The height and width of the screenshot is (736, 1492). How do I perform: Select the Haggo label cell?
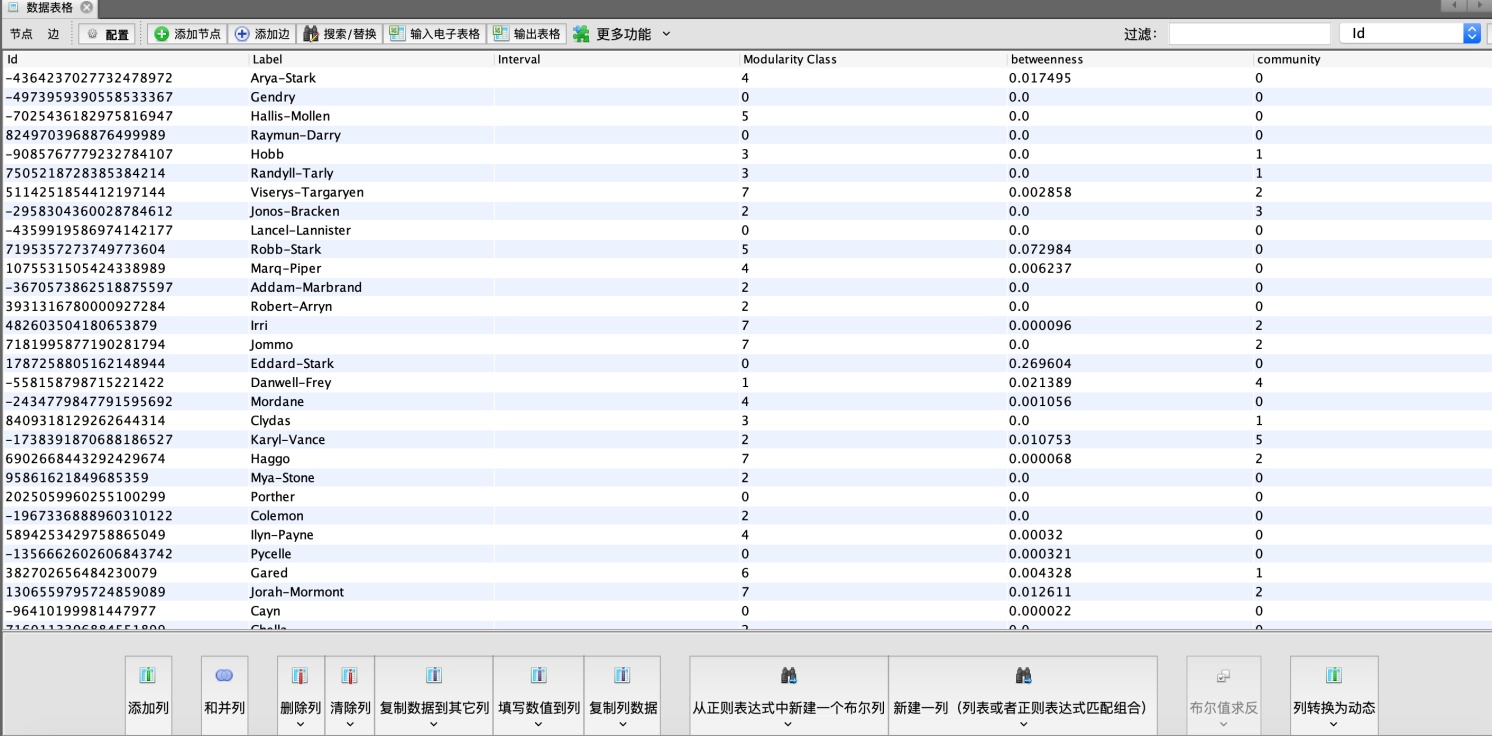[270, 458]
